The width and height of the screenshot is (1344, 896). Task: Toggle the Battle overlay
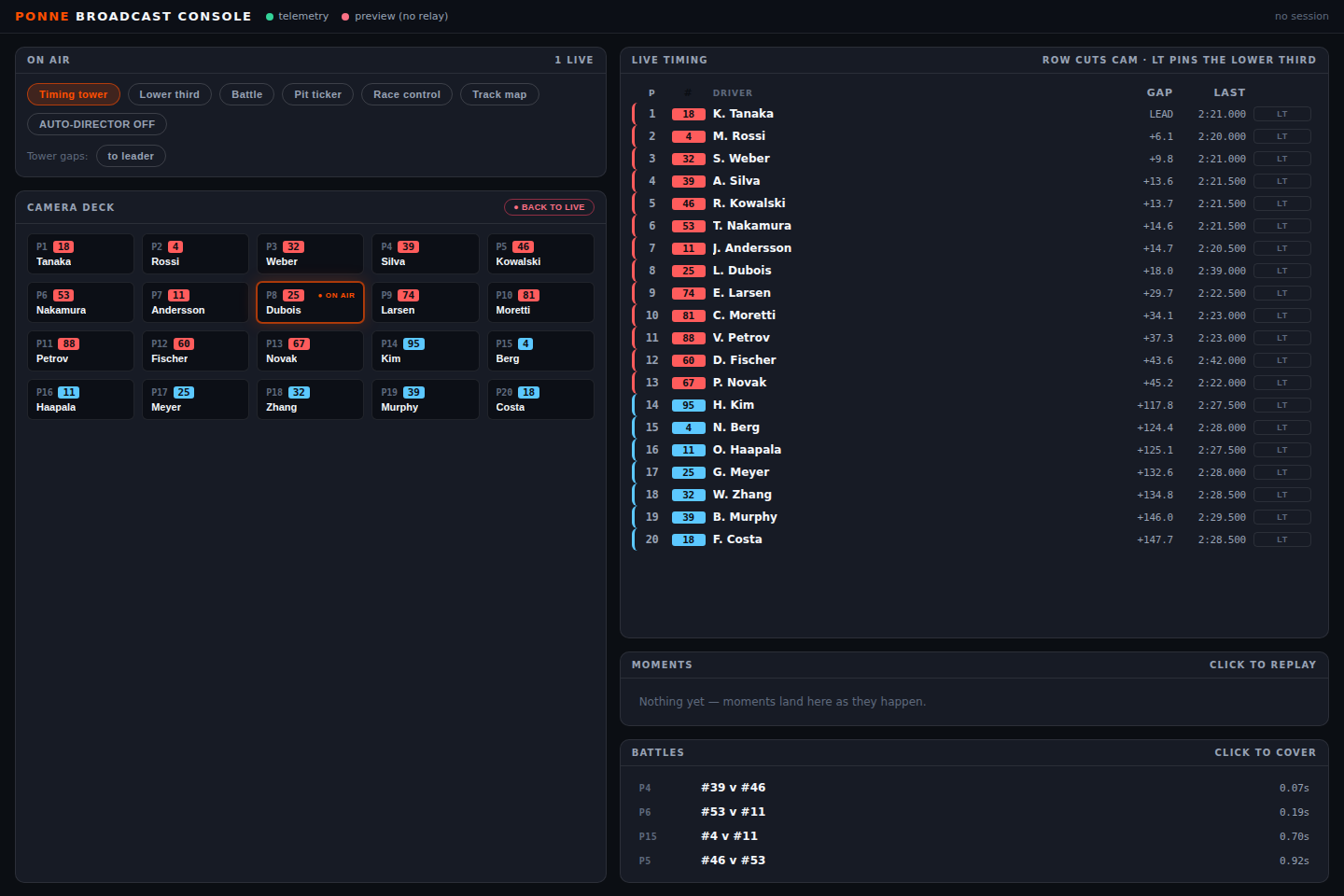[x=247, y=94]
